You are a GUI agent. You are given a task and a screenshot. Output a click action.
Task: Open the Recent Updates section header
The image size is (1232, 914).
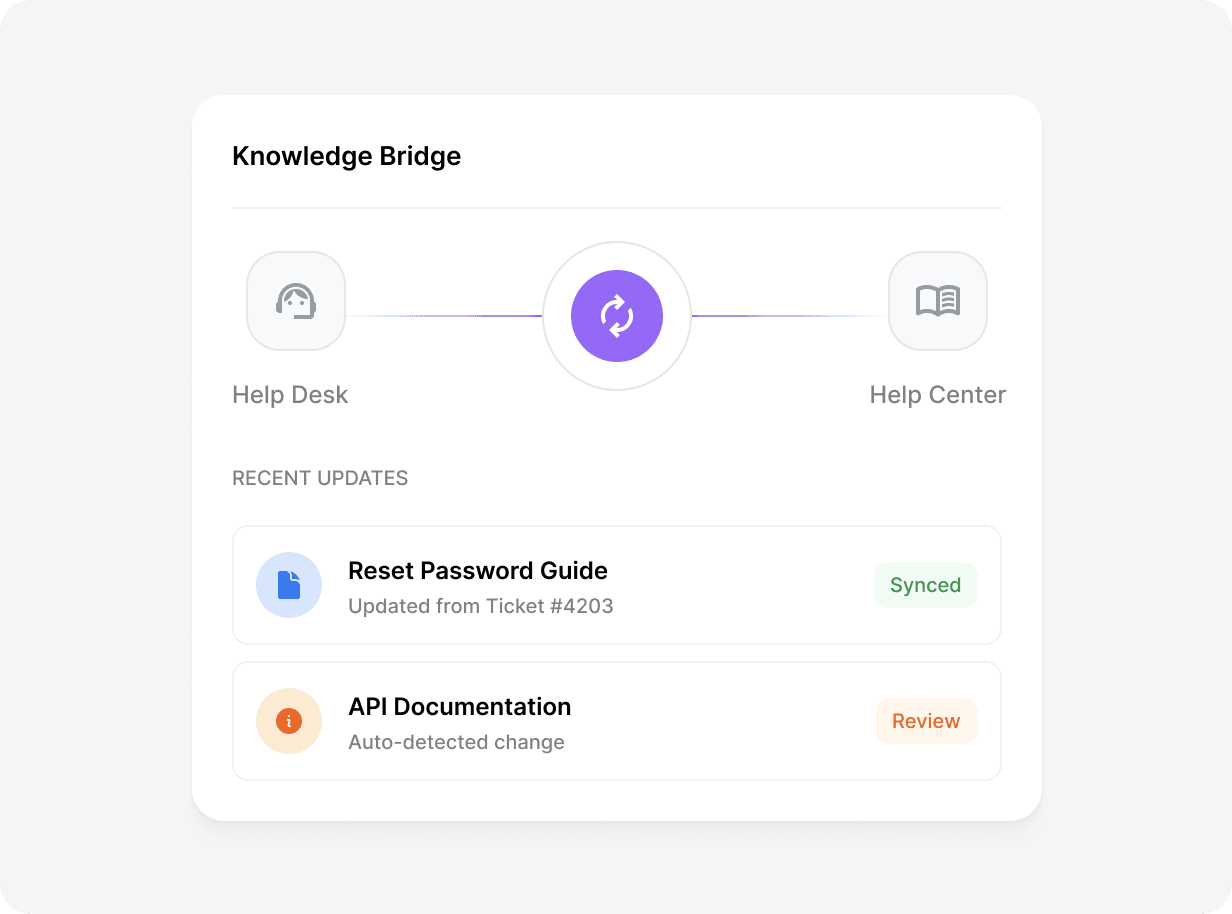click(x=320, y=478)
